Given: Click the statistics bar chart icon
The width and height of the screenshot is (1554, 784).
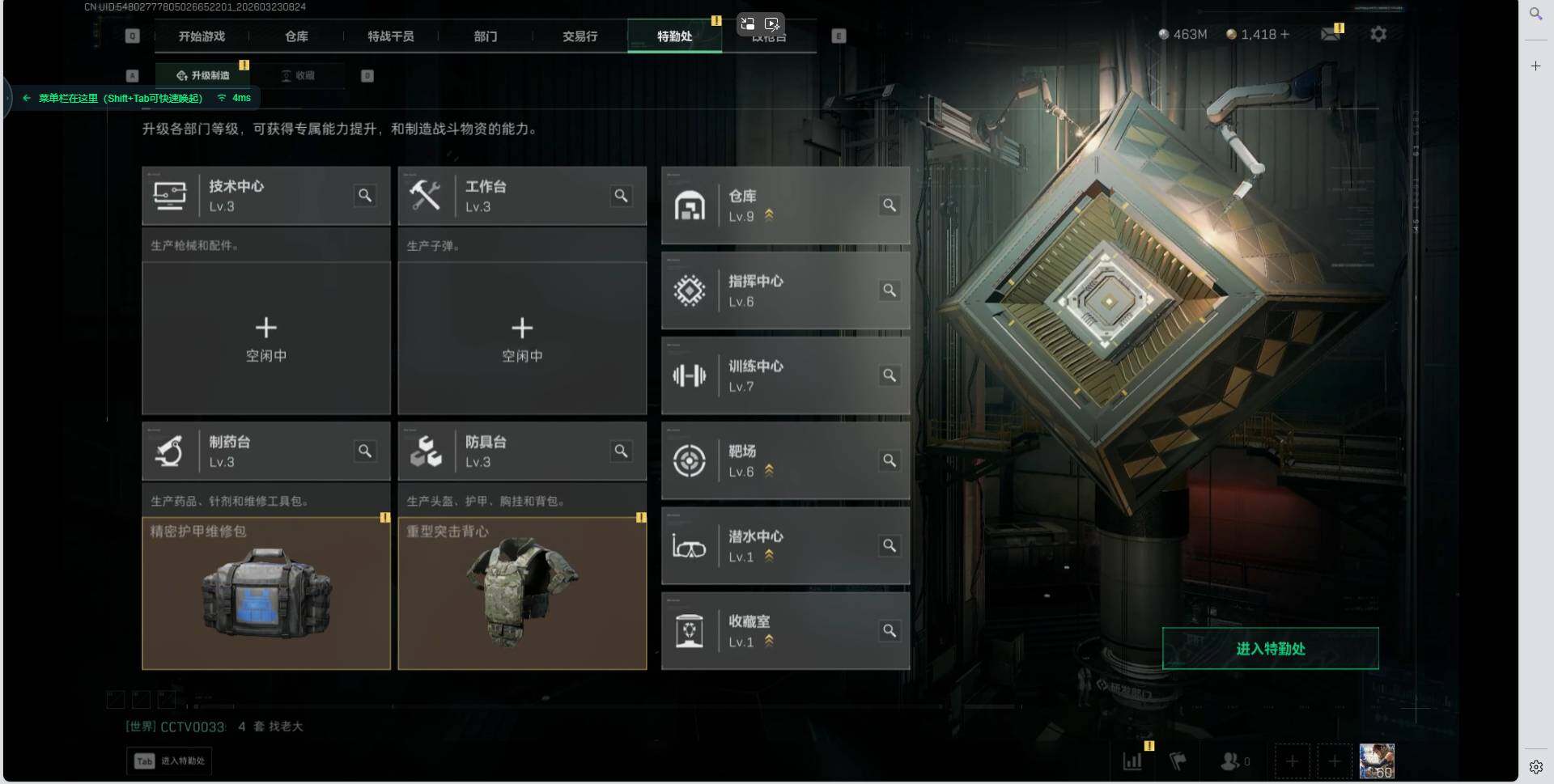Looking at the screenshot, I should click(x=1132, y=761).
